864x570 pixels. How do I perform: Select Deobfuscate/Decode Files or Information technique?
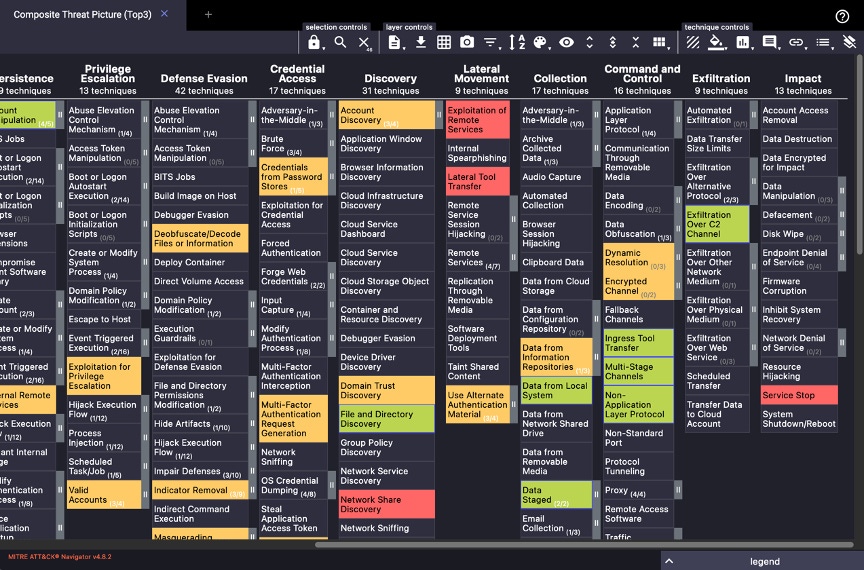click(x=199, y=238)
